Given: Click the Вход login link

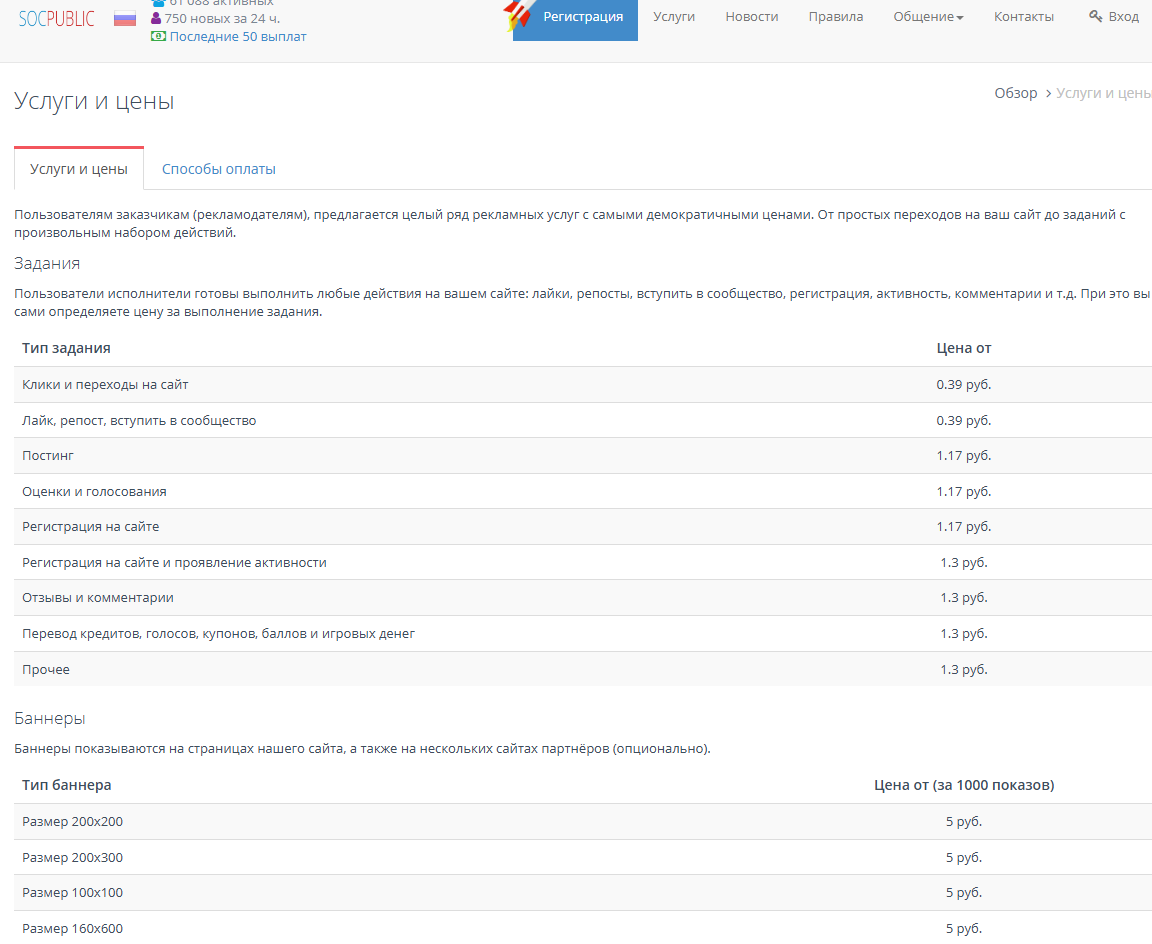Looking at the screenshot, I should (1123, 16).
